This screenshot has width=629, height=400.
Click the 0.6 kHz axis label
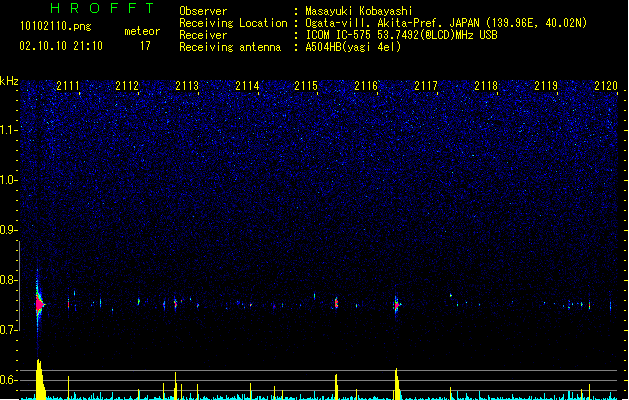pyautogui.click(x=9, y=380)
